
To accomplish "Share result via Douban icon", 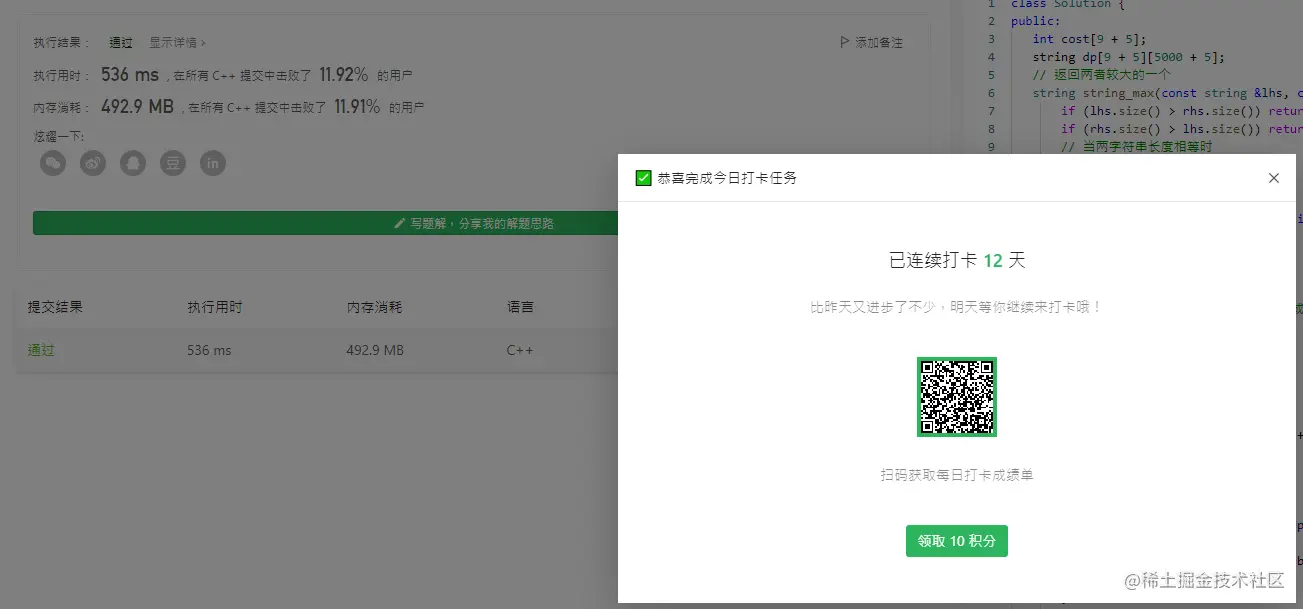I will coord(173,163).
